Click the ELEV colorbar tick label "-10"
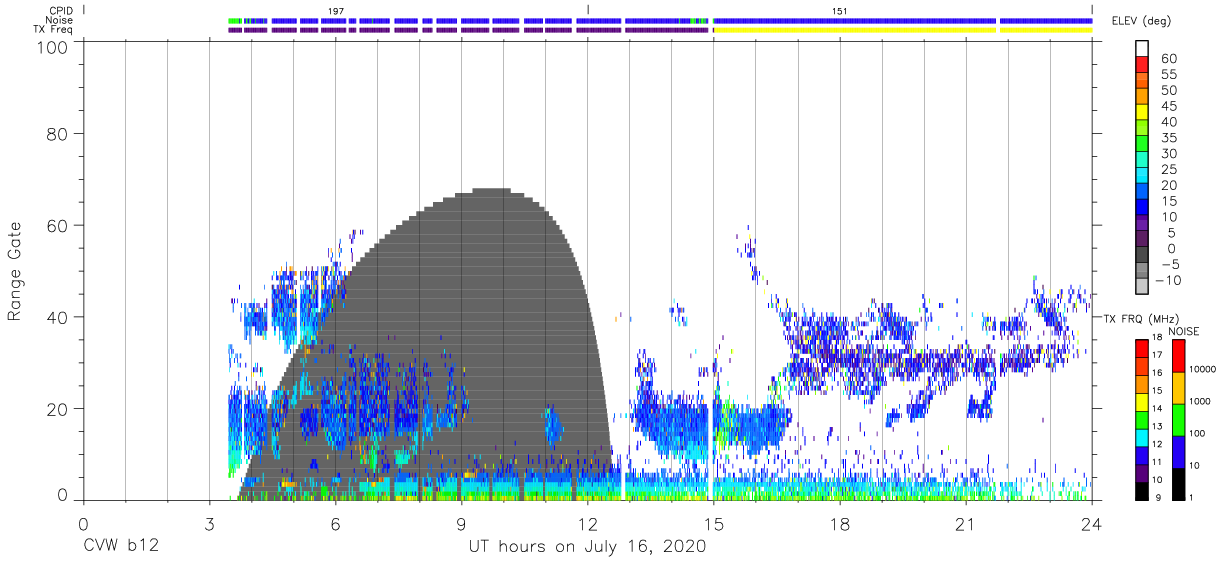Viewport: 1228px width, 567px height. (x=1169, y=280)
